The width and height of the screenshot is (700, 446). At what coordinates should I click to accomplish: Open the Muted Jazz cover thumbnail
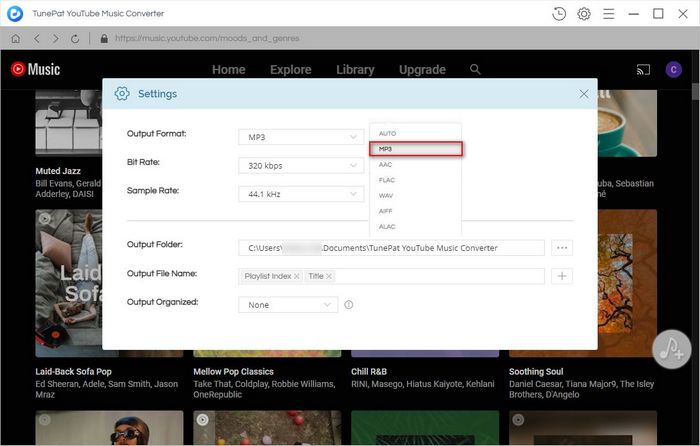pyautogui.click(x=69, y=123)
